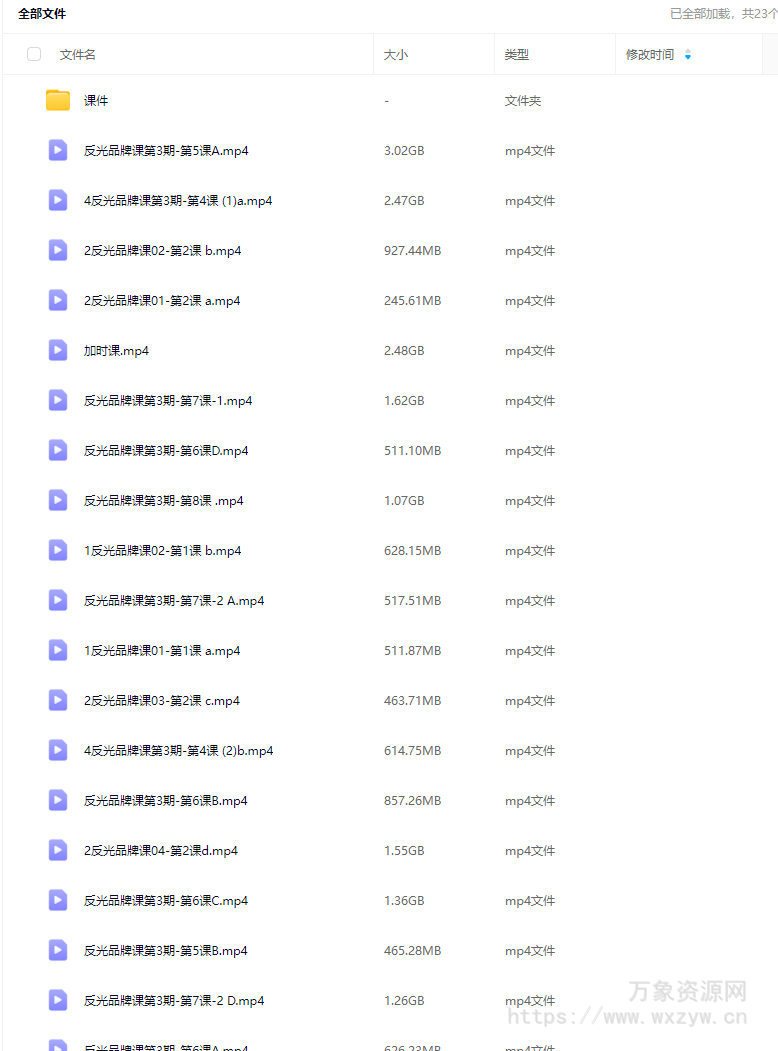This screenshot has width=778, height=1051.
Task: Sort list by 大小 column header
Action: 395,55
